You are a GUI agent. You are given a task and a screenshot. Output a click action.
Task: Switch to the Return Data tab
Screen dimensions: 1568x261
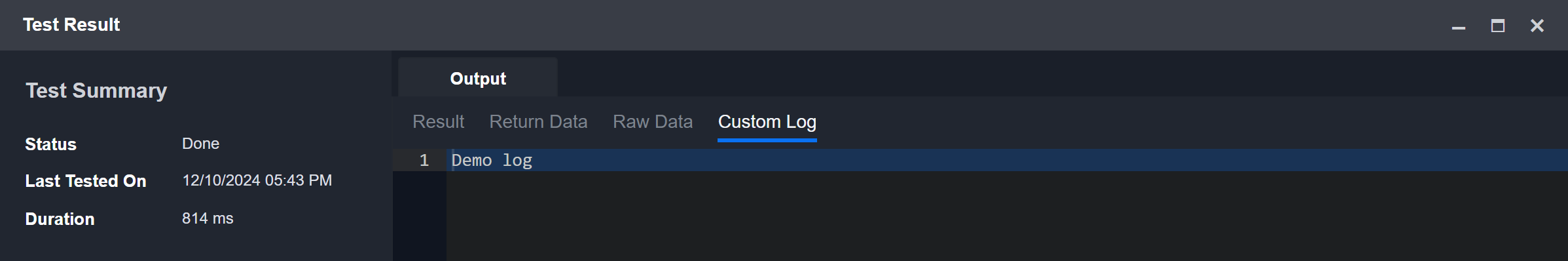tap(538, 122)
